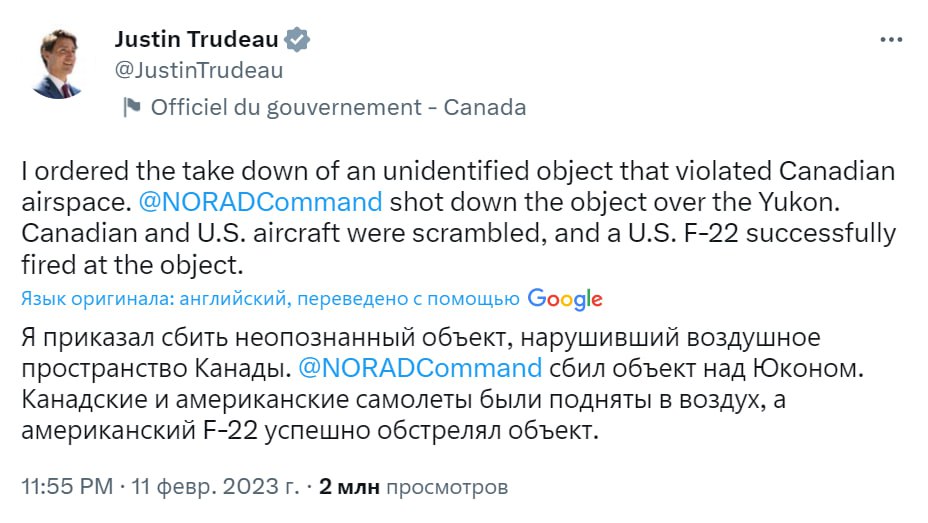Screen dimensions: 928x523
Task: Click the "просмотров" views label
Action: (446, 488)
